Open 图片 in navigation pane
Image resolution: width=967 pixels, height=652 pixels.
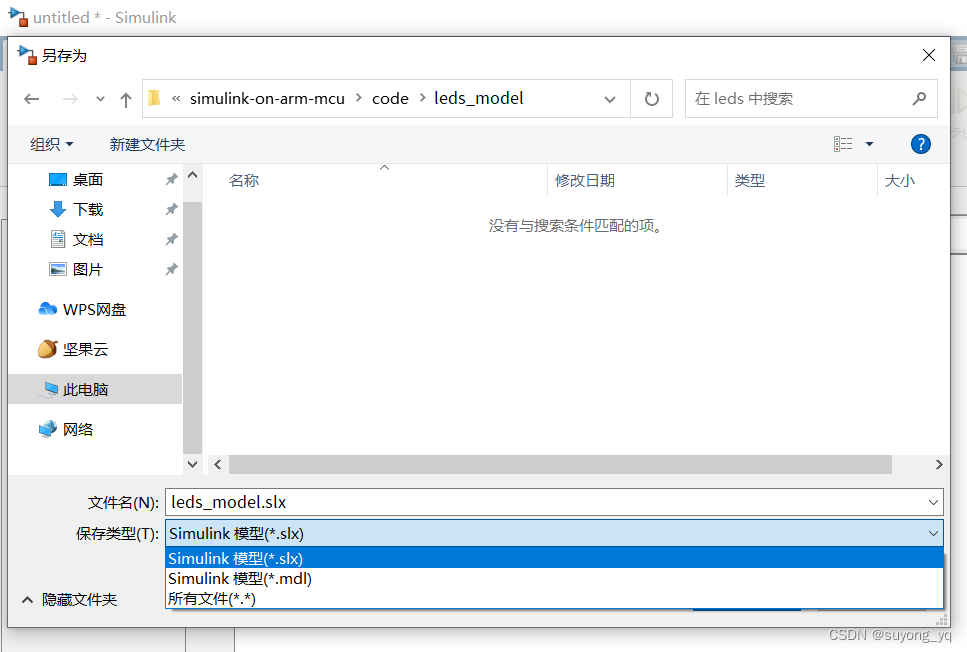point(88,270)
